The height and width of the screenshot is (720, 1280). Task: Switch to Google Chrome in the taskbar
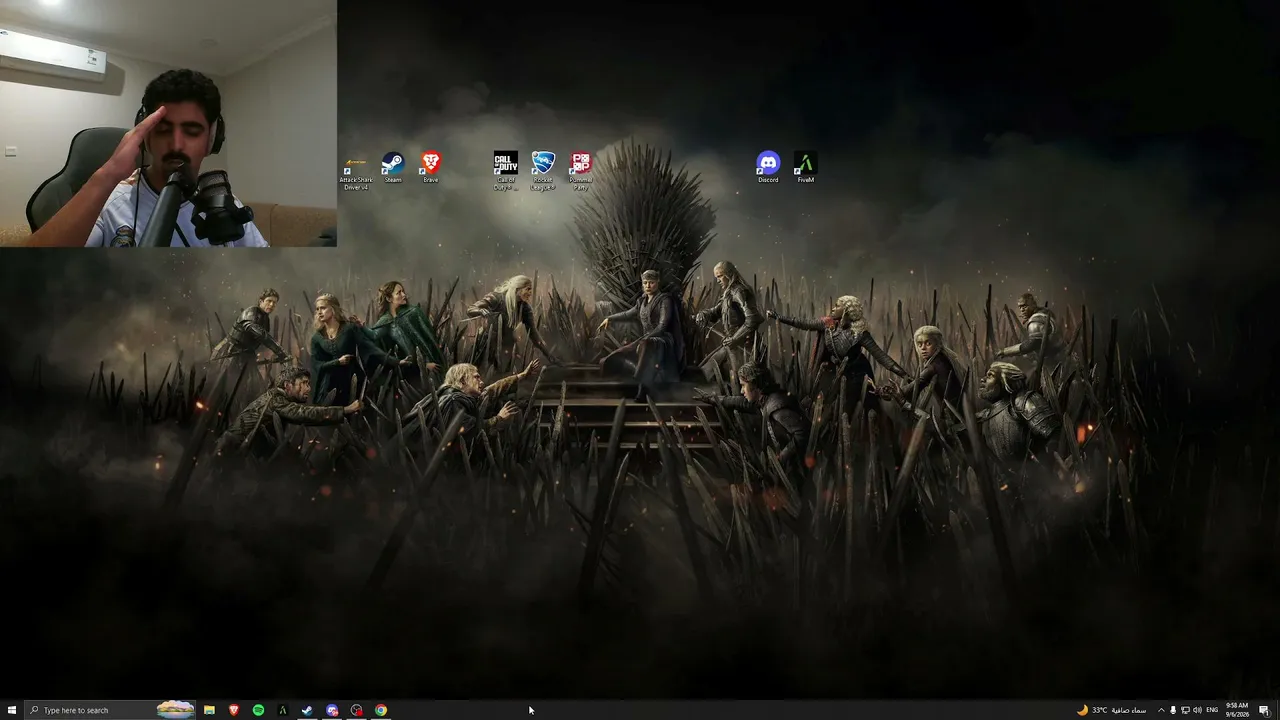pos(381,710)
